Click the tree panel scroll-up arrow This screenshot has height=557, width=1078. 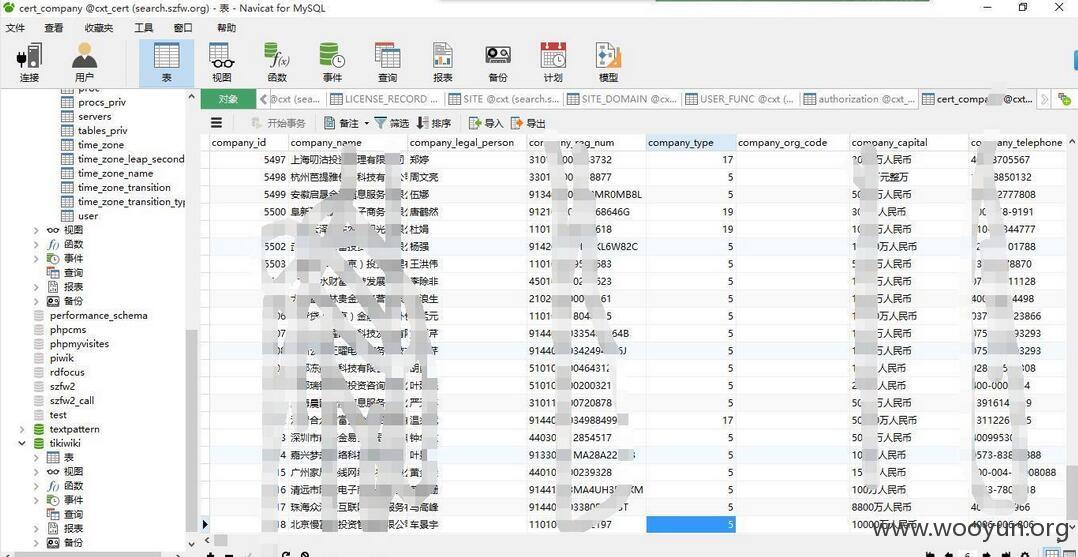(x=192, y=96)
